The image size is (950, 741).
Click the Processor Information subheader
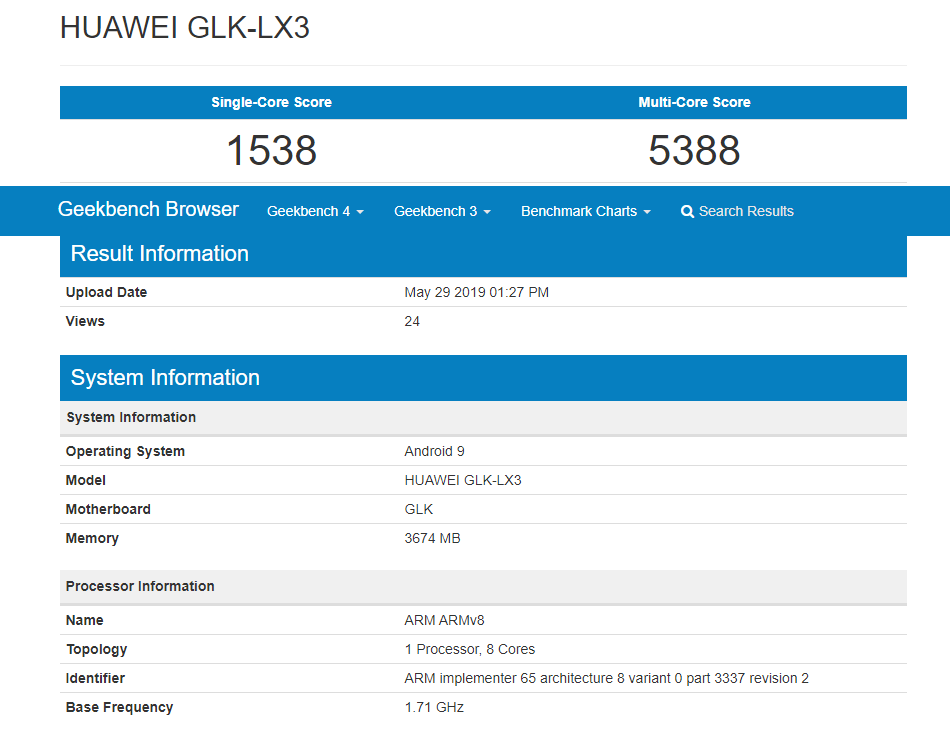(x=483, y=586)
